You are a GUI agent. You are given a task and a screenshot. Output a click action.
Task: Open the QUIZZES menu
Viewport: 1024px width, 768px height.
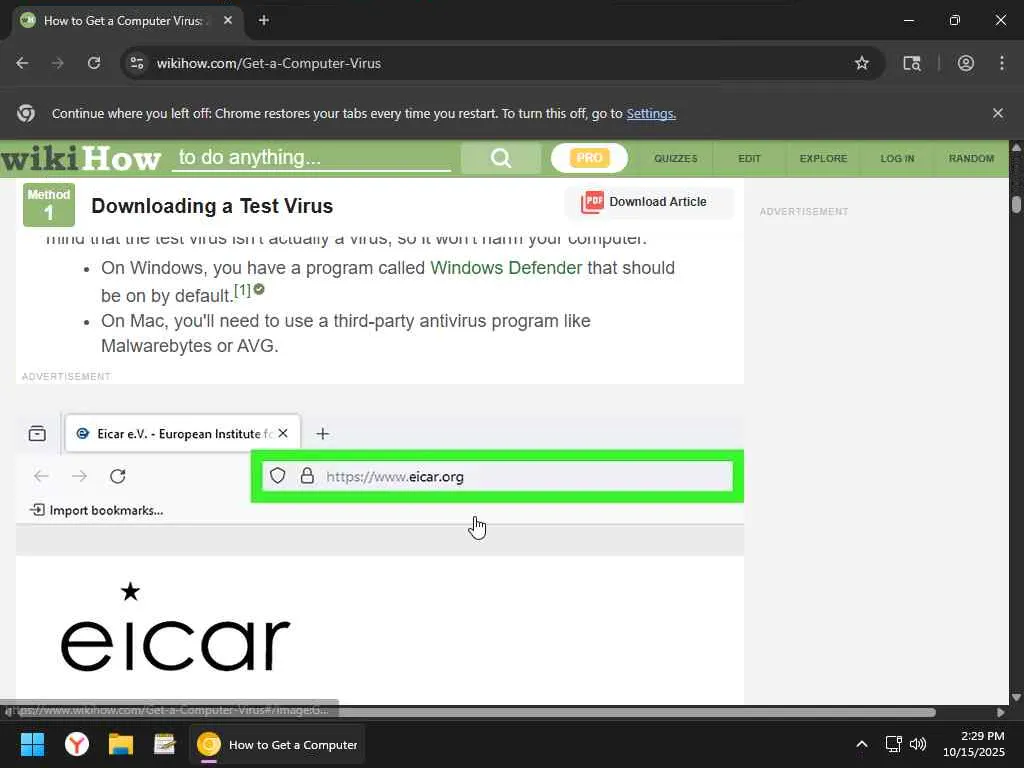676,159
